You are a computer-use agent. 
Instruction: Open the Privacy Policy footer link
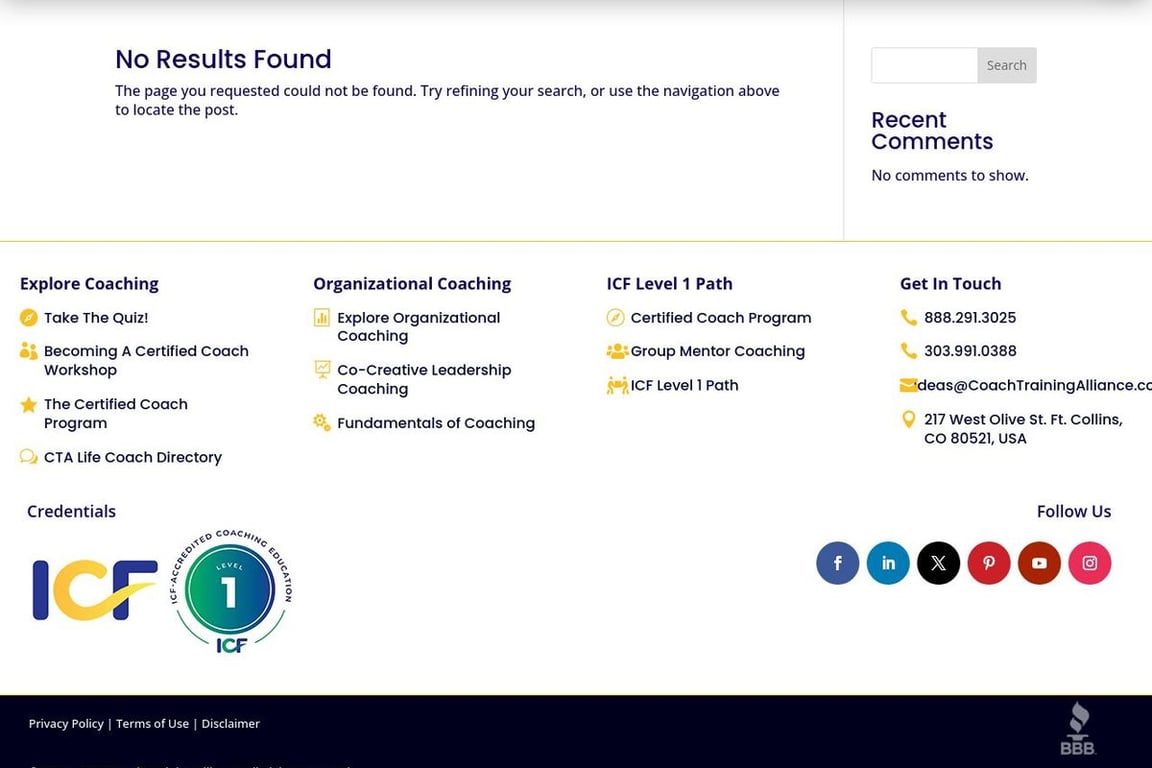66,724
